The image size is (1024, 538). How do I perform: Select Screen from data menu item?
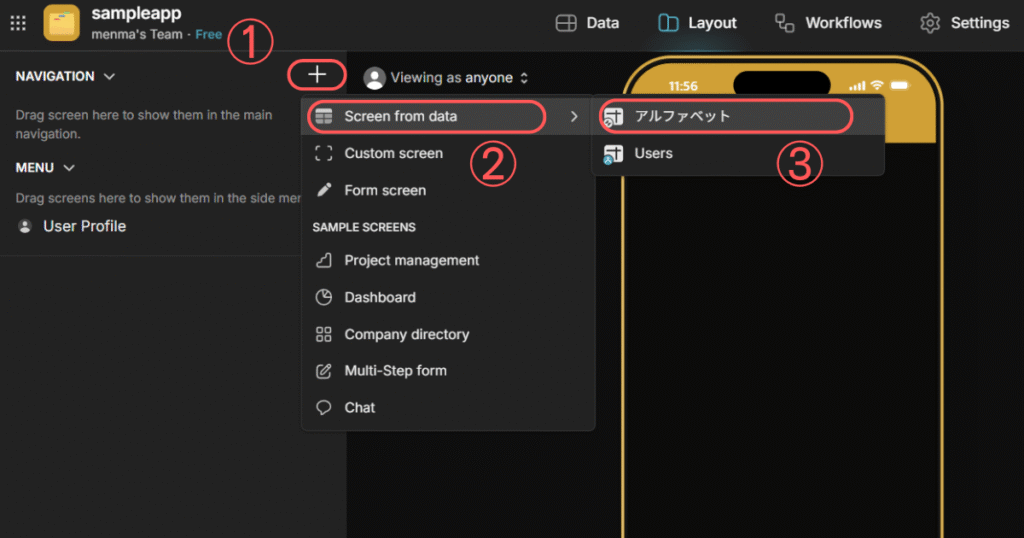pyautogui.click(x=447, y=116)
